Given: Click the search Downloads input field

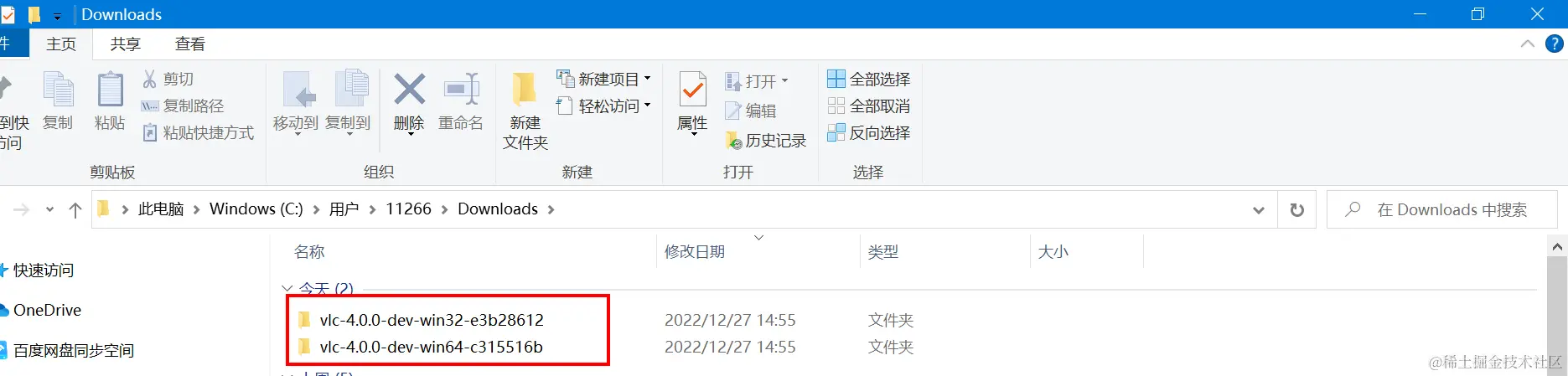Looking at the screenshot, I should tap(1441, 209).
